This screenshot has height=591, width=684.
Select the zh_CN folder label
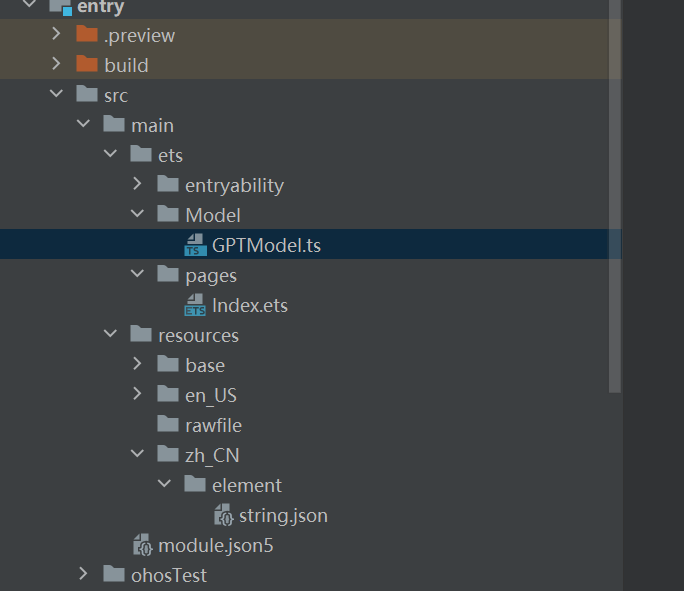point(212,456)
